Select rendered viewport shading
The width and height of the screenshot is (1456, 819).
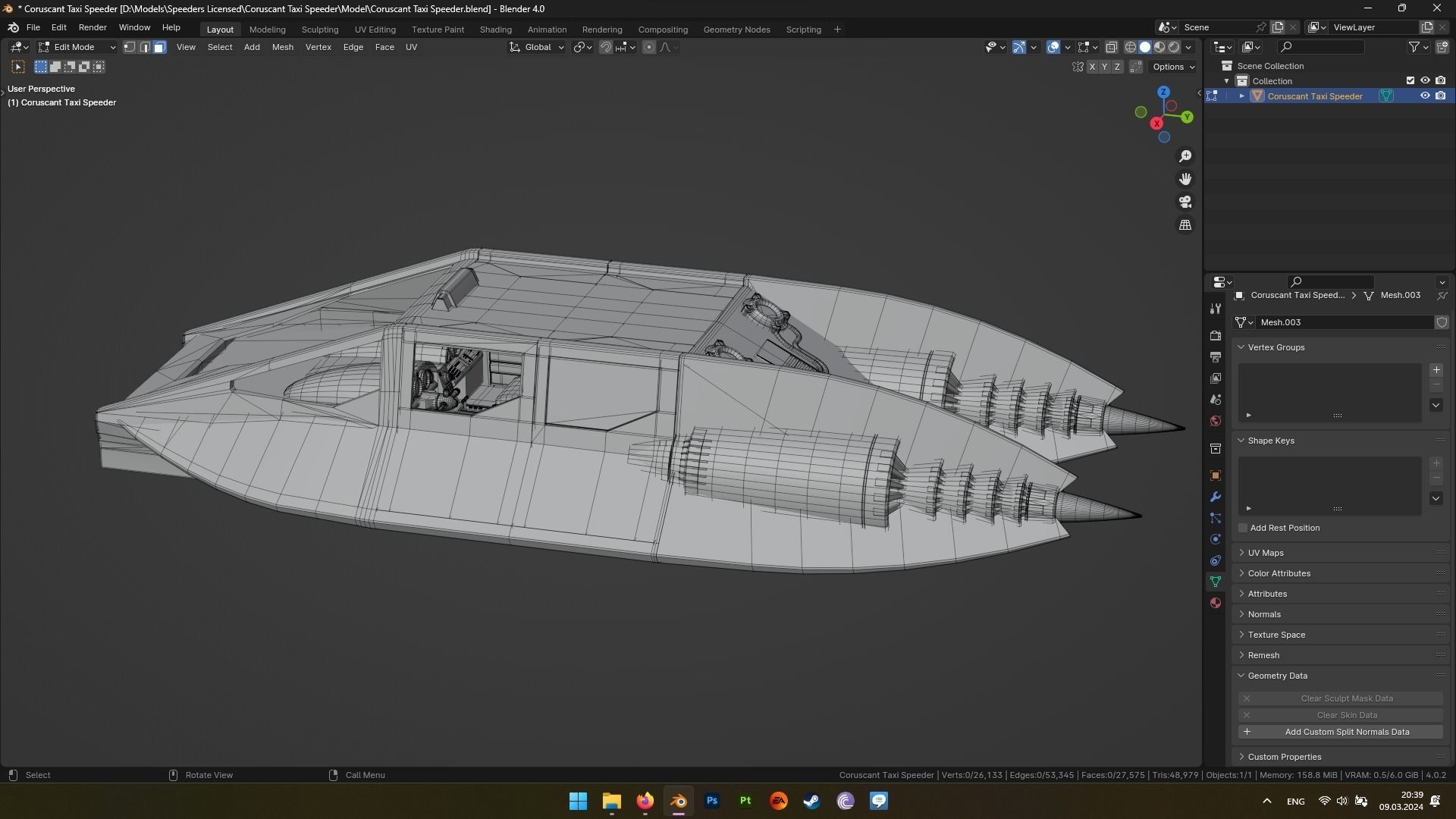(x=1174, y=47)
